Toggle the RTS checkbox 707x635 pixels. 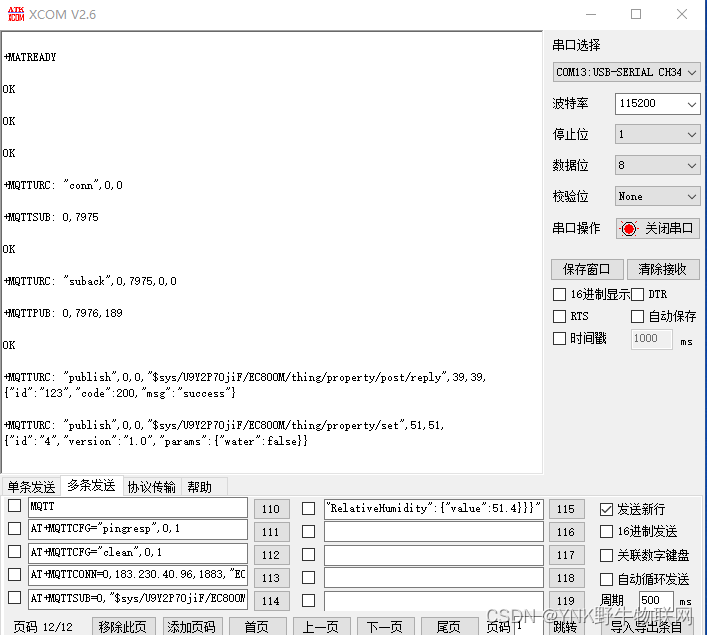coord(559,316)
